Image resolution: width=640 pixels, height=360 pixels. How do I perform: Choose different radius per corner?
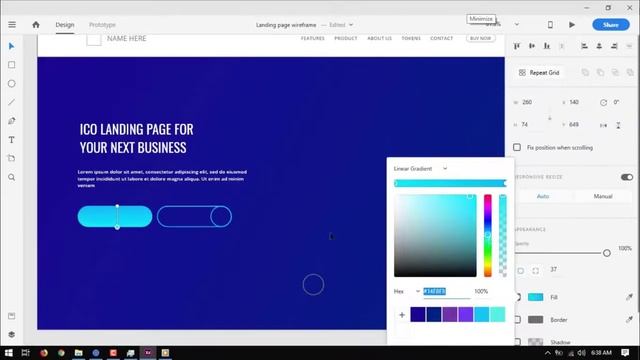pos(536,270)
